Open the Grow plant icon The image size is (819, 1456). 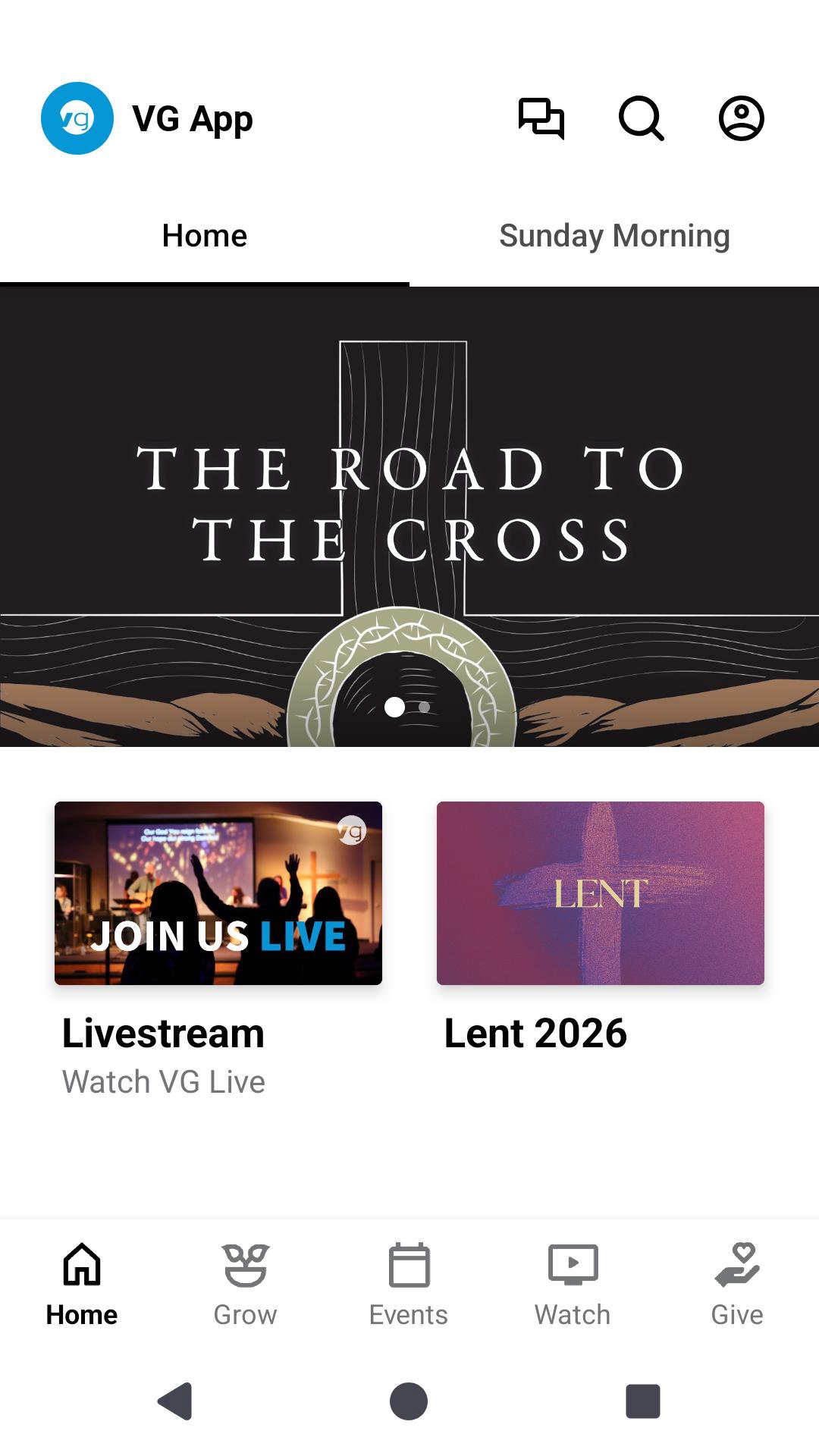click(x=245, y=1265)
